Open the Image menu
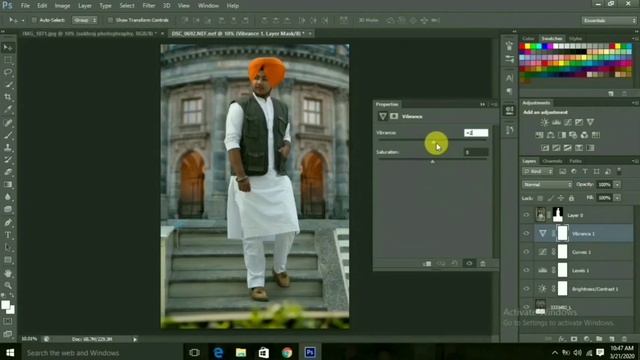Image resolution: width=640 pixels, height=360 pixels. click(x=62, y=6)
